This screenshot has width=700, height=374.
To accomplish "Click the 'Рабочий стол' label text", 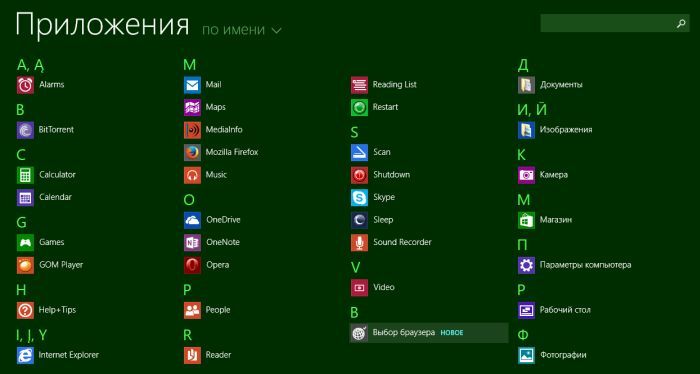I will click(x=565, y=310).
